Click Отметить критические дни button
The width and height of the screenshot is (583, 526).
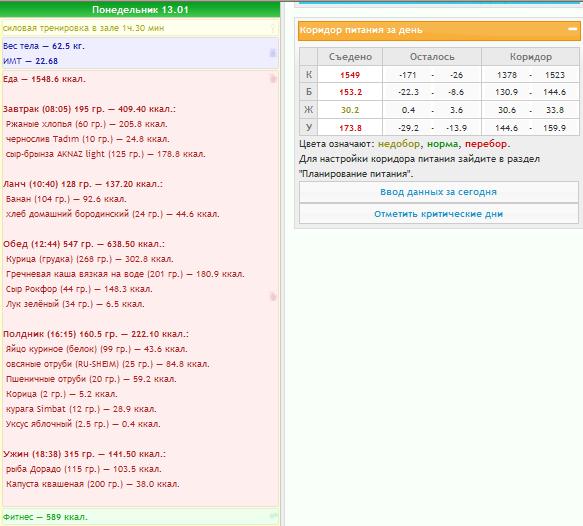(438, 214)
